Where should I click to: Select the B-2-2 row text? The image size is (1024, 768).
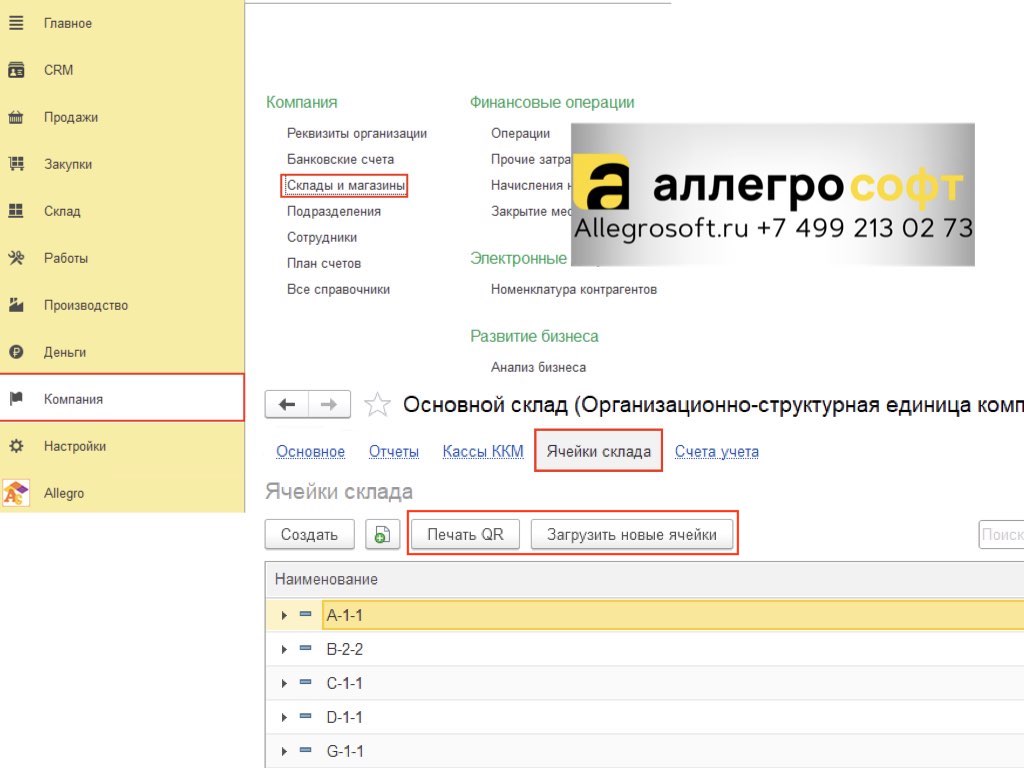click(x=344, y=649)
